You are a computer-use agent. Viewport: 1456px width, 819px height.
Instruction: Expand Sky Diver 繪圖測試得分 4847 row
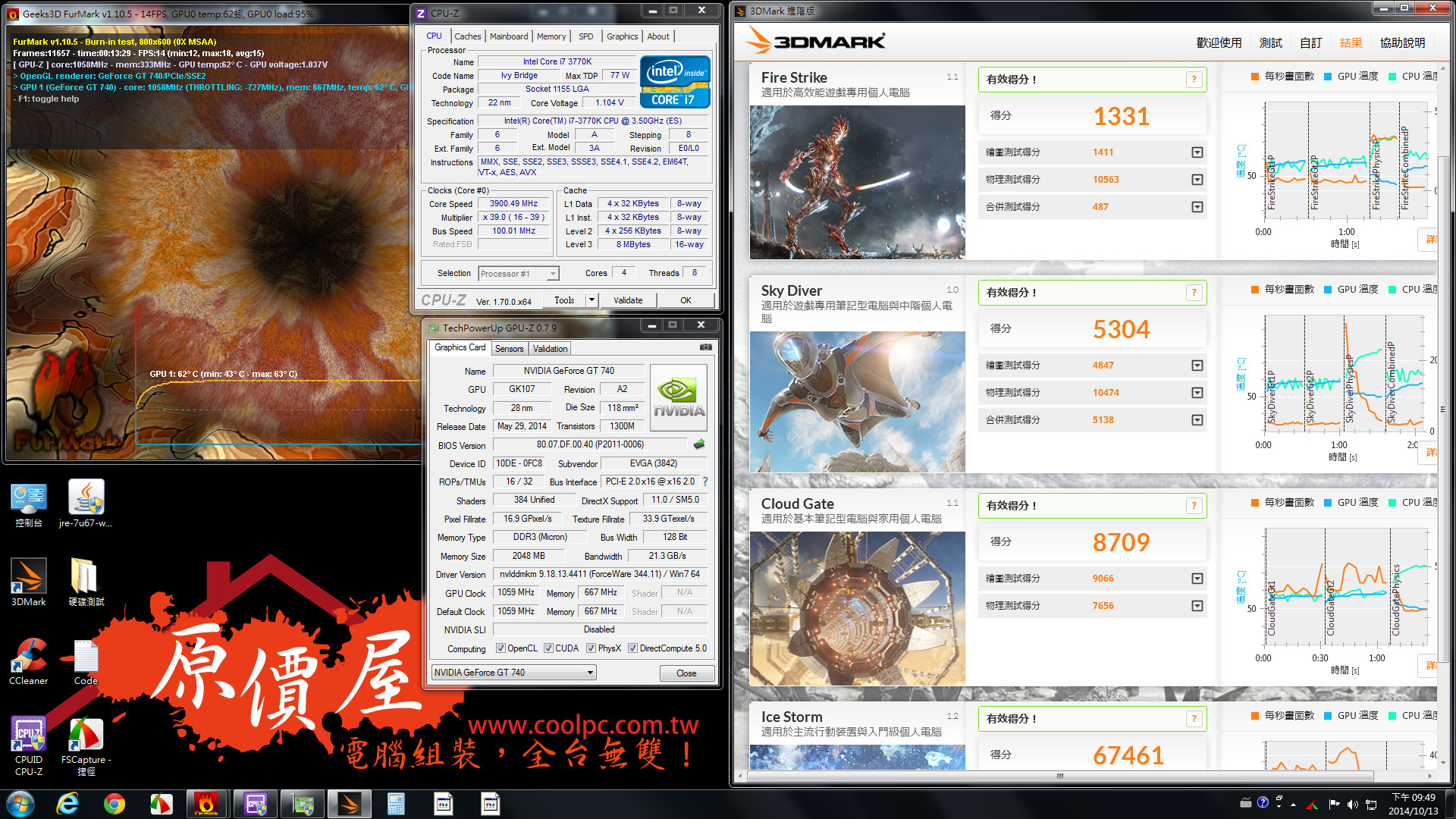click(1197, 366)
